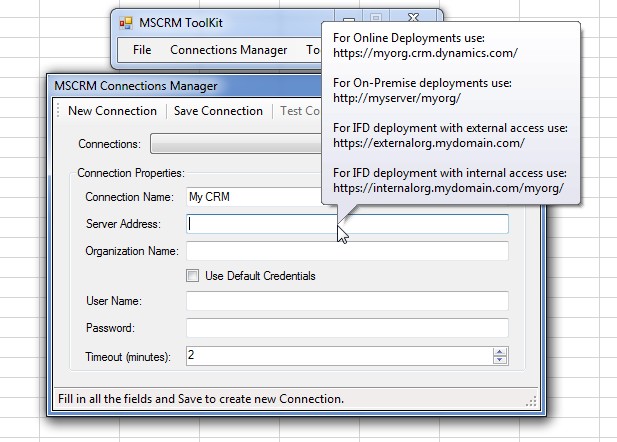Click the partially hidden Test Connection button
617x442 pixels.
tap(299, 111)
